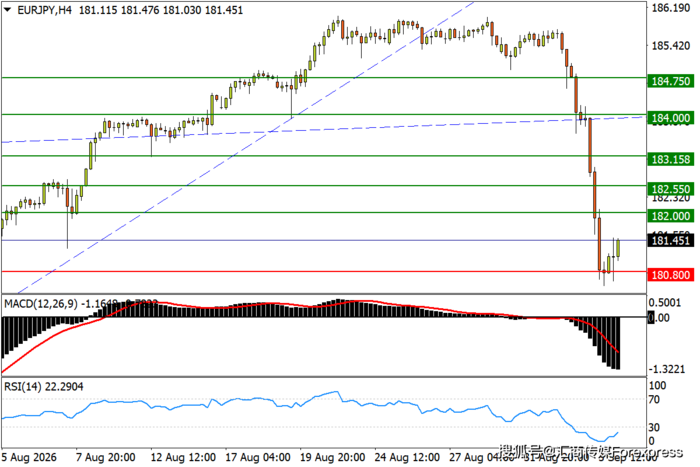The width and height of the screenshot is (700, 467).
Task: Click the OHLC values 181.115 181.476 181.030 181.451
Action: [x=161, y=10]
